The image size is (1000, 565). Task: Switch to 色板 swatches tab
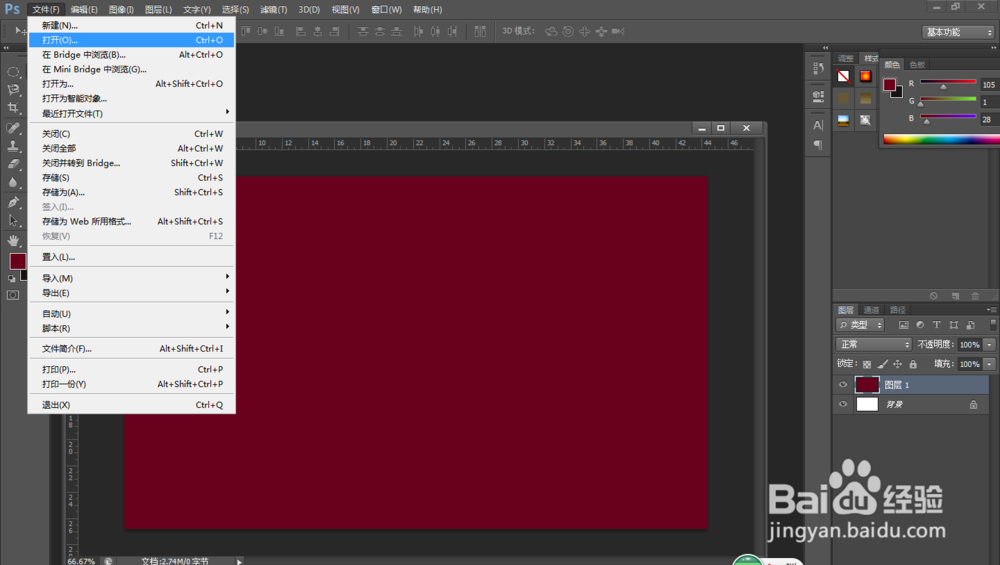point(917,64)
